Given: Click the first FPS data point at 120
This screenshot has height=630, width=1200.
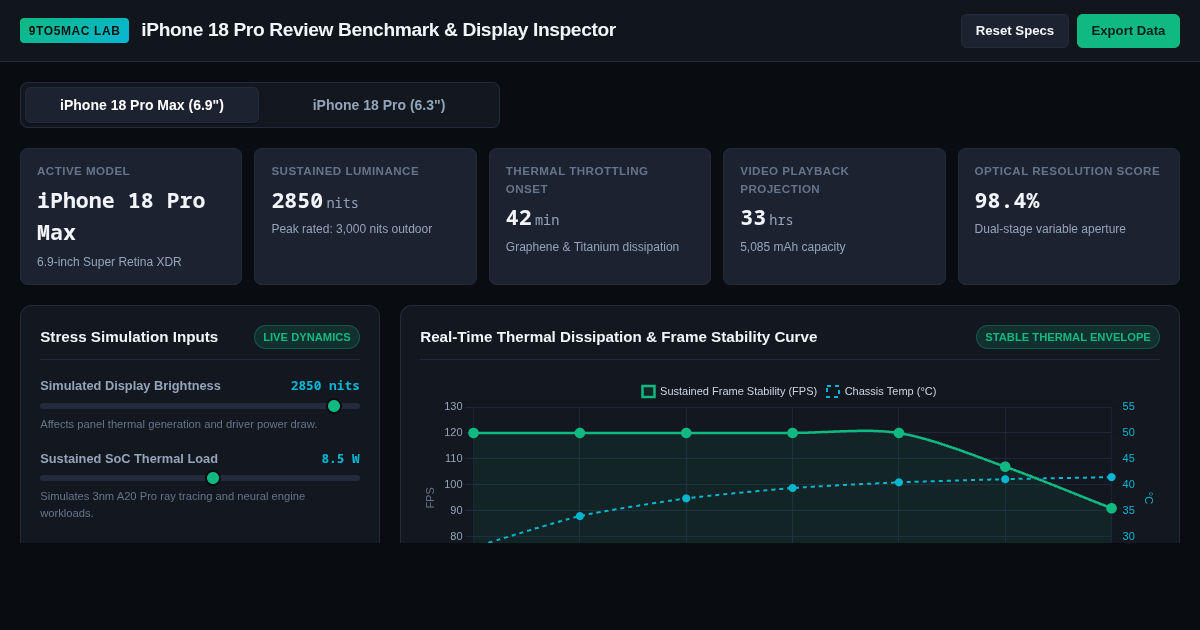Looking at the screenshot, I should pyautogui.click(x=473, y=433).
